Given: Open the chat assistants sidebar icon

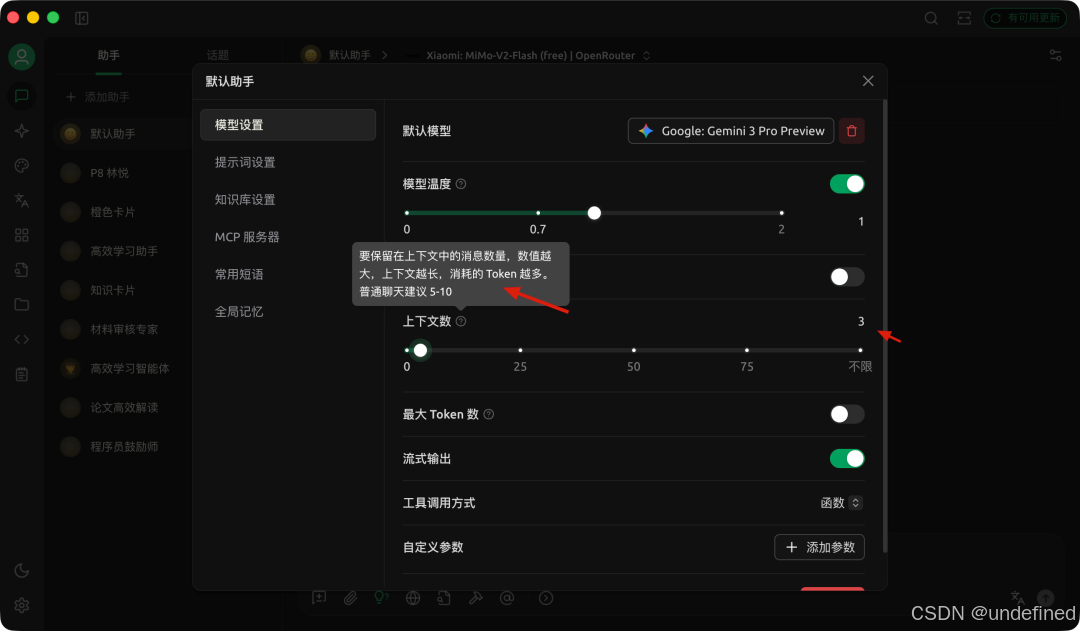Looking at the screenshot, I should click(21, 96).
